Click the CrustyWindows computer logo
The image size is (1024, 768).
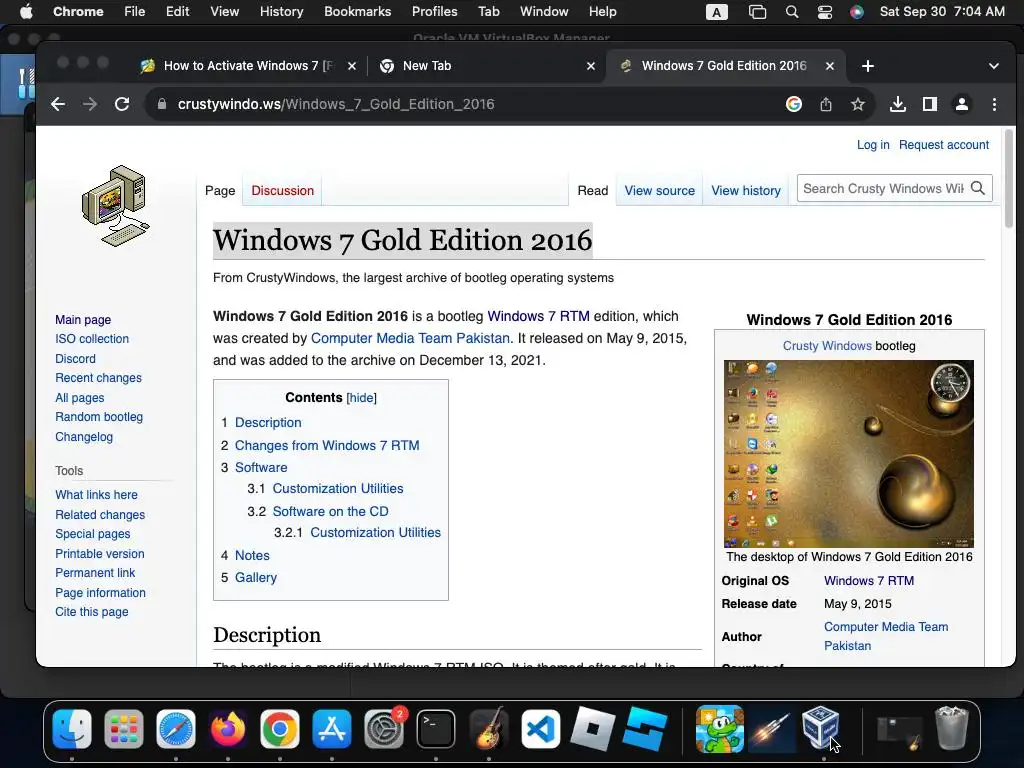[x=116, y=206]
